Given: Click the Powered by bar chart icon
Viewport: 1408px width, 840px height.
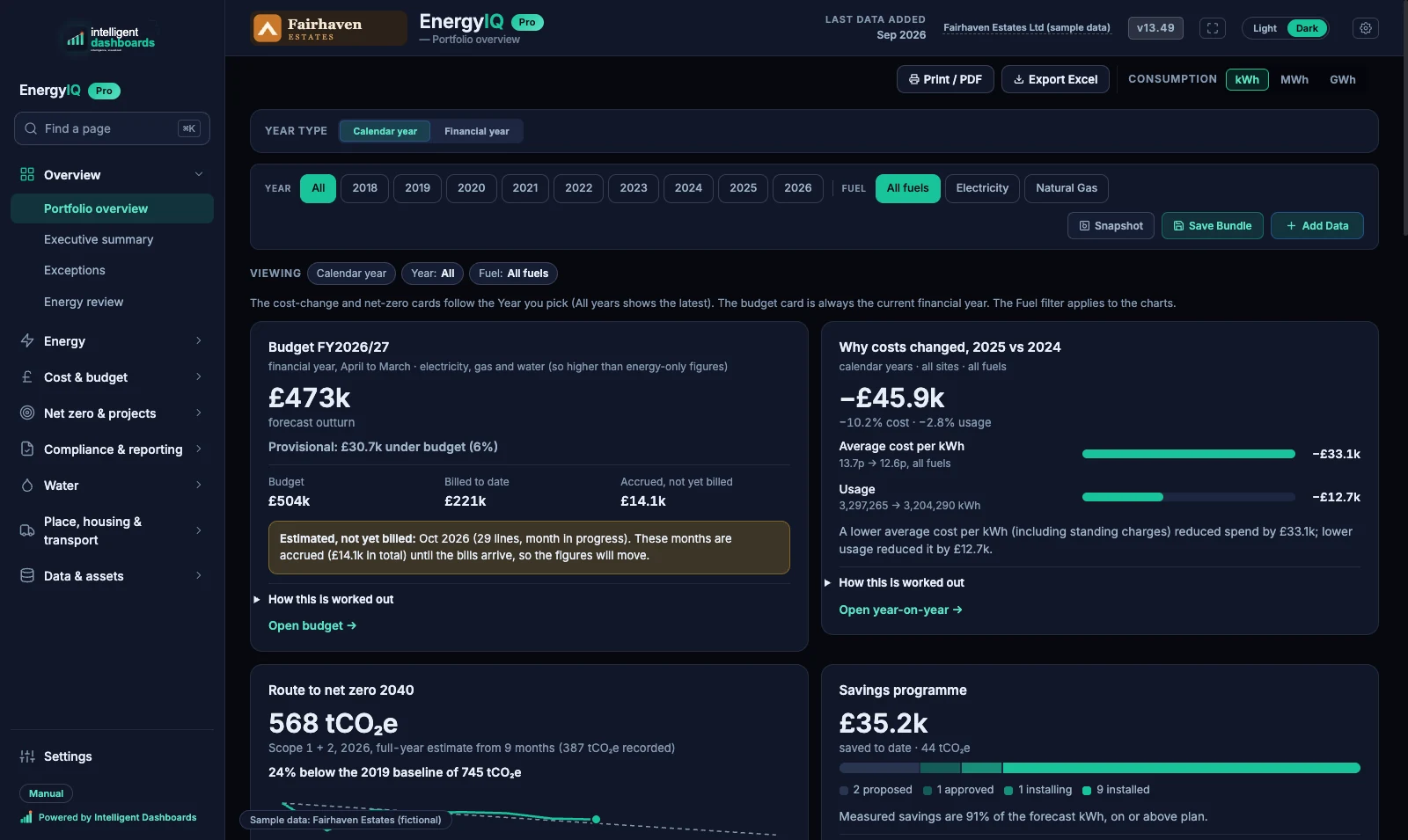Looking at the screenshot, I should click(26, 817).
